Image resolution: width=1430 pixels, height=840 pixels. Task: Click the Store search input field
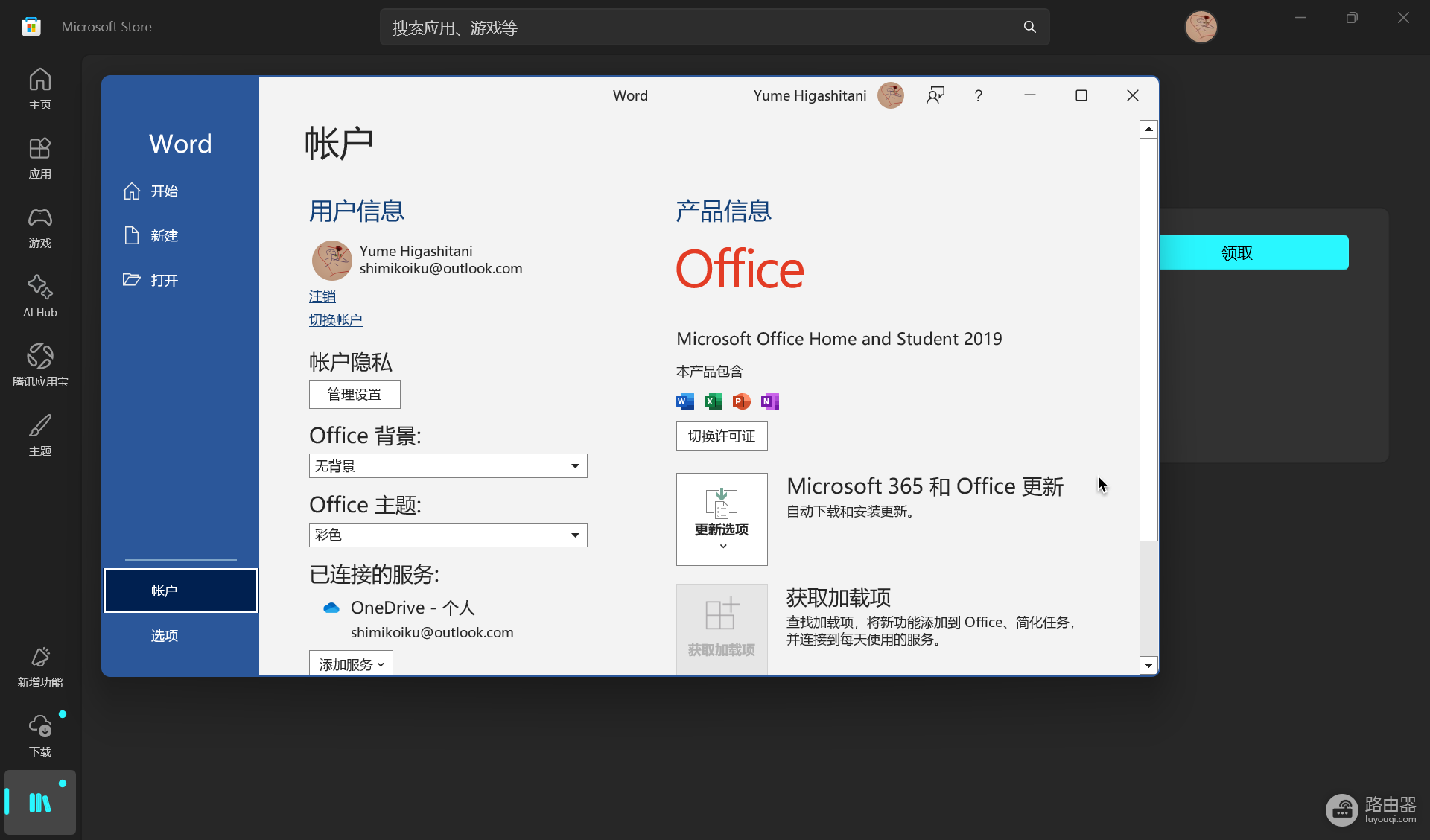[715, 28]
